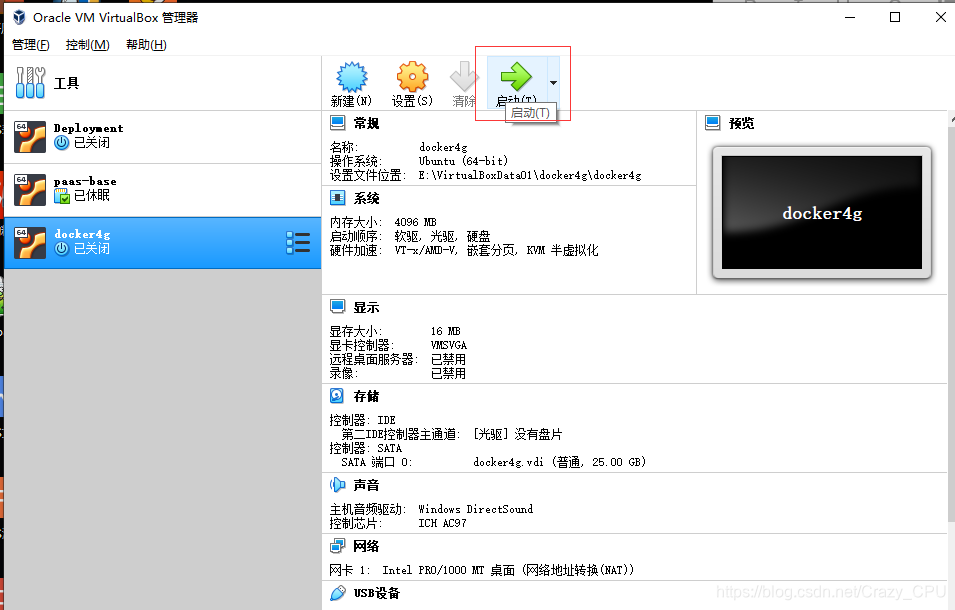The image size is (955, 610).
Task: Select the Deployment virtual machine
Action: point(163,136)
